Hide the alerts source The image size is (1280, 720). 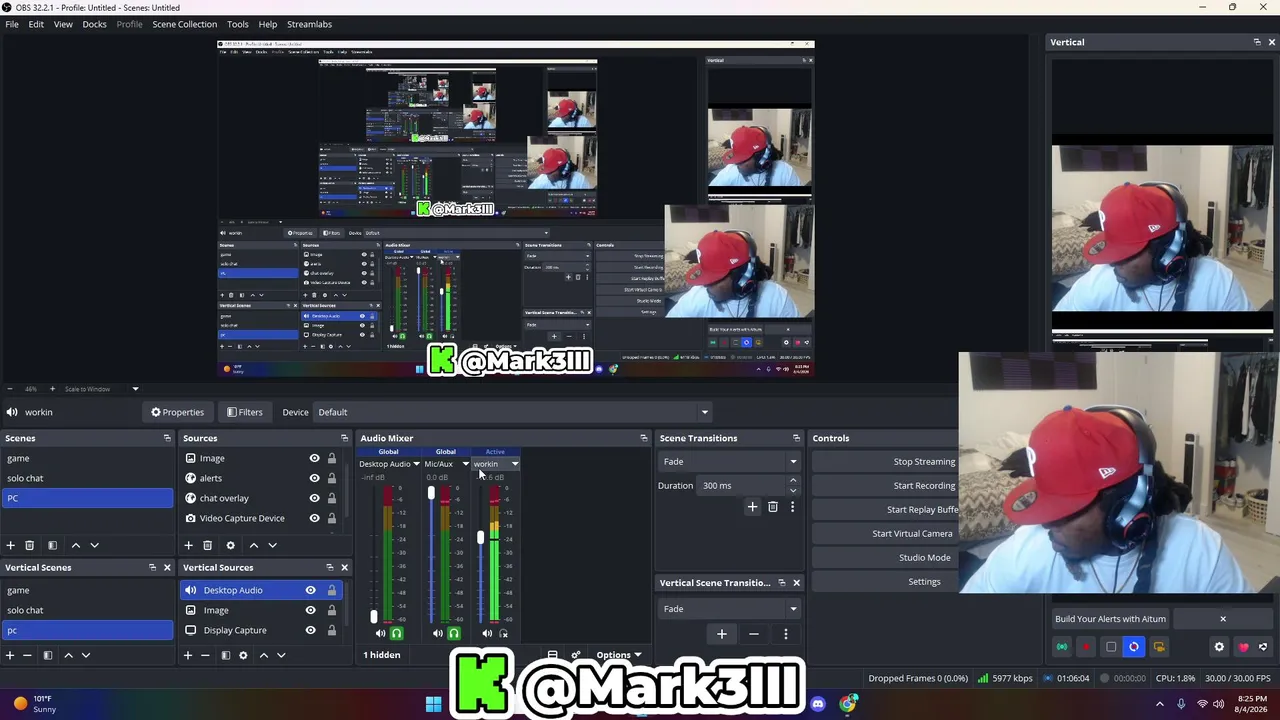[314, 478]
